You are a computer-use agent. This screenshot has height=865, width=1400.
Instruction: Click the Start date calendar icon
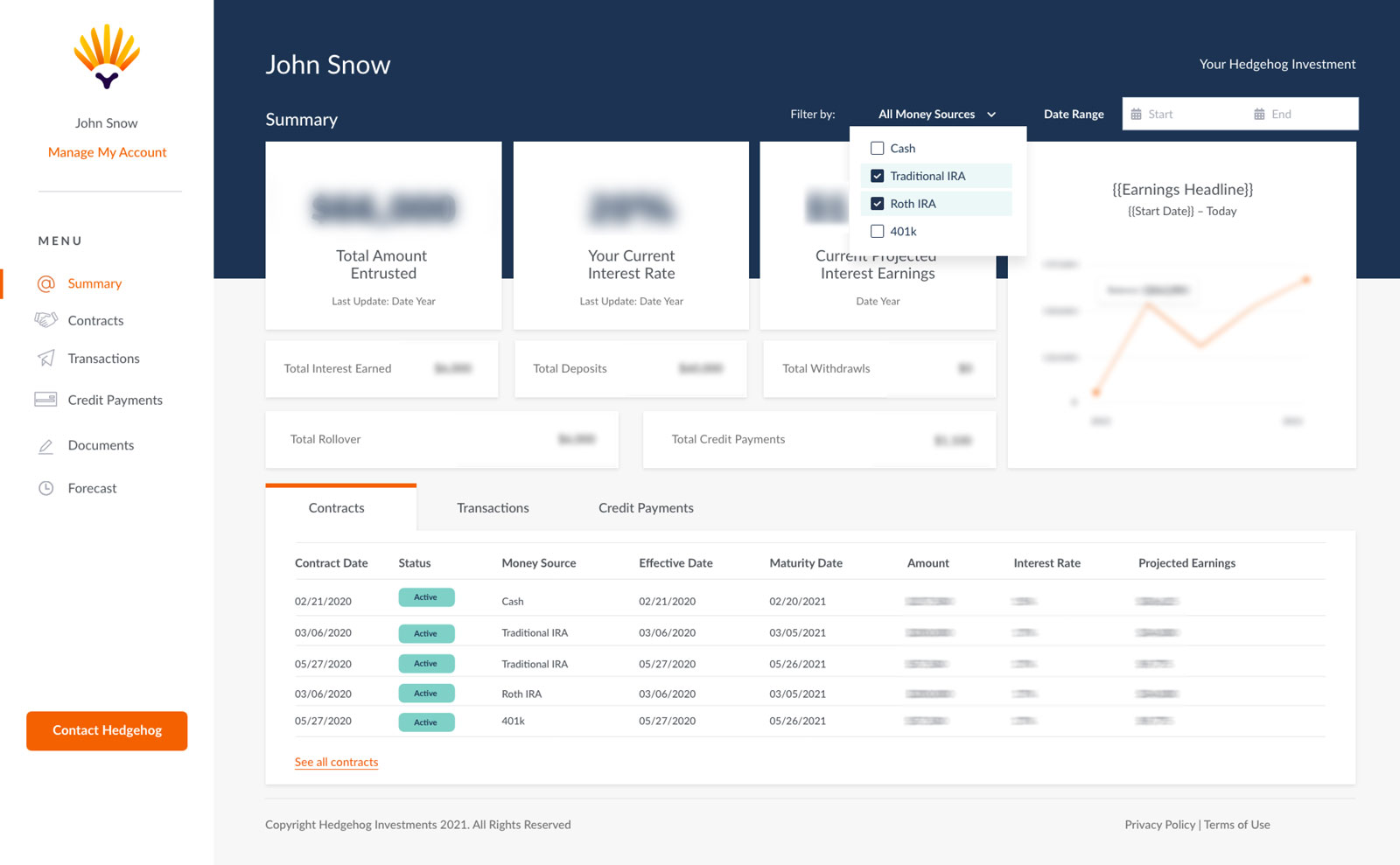click(x=1137, y=115)
